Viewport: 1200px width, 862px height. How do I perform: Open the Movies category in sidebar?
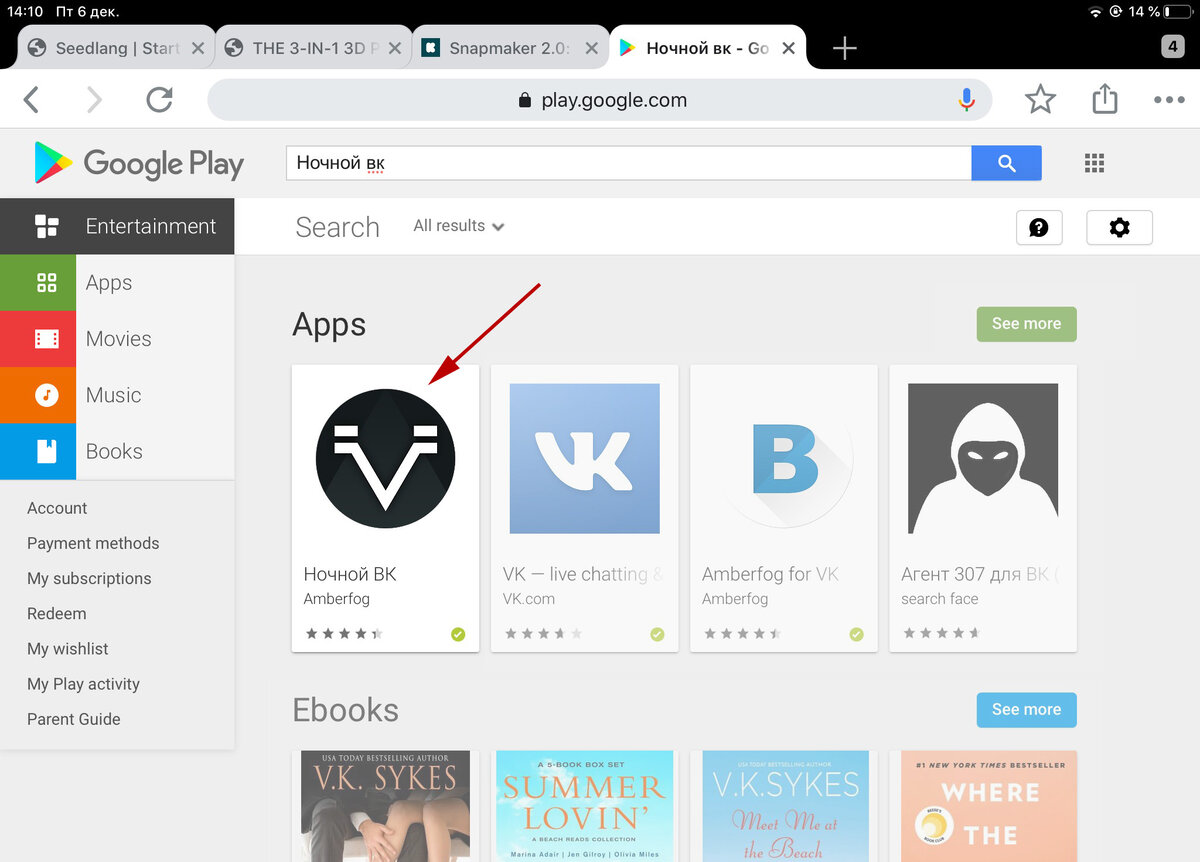pos(117,339)
